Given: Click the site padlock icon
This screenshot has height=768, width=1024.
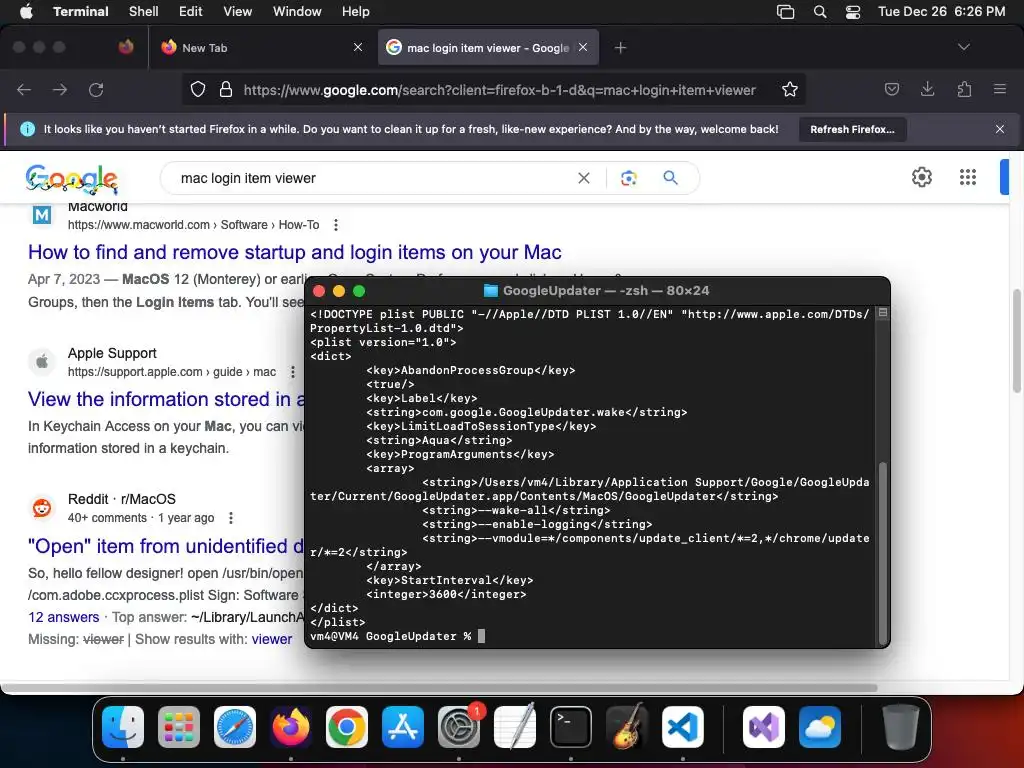Looking at the screenshot, I should [x=226, y=89].
